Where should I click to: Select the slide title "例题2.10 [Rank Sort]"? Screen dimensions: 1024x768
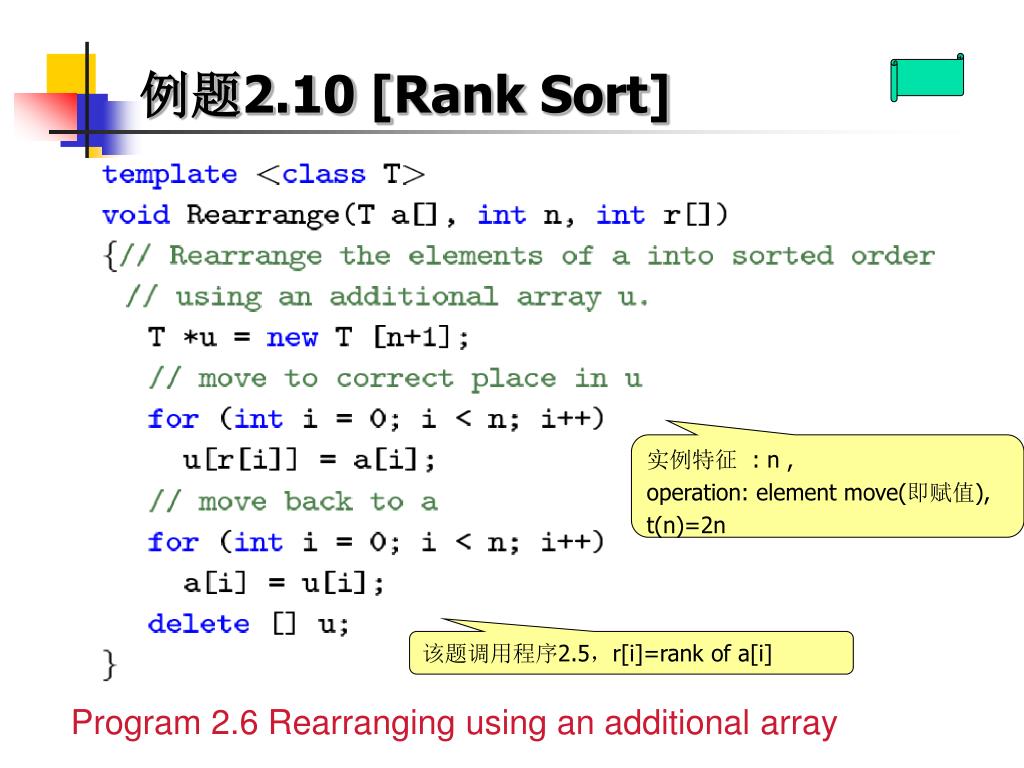[x=406, y=96]
